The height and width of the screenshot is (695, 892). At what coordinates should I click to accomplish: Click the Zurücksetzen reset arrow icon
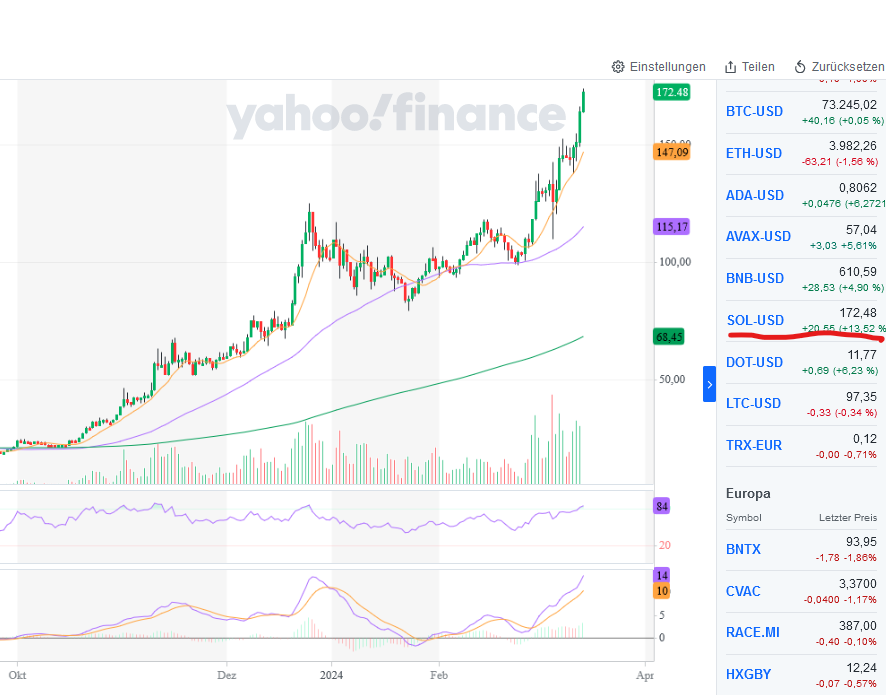[800, 67]
